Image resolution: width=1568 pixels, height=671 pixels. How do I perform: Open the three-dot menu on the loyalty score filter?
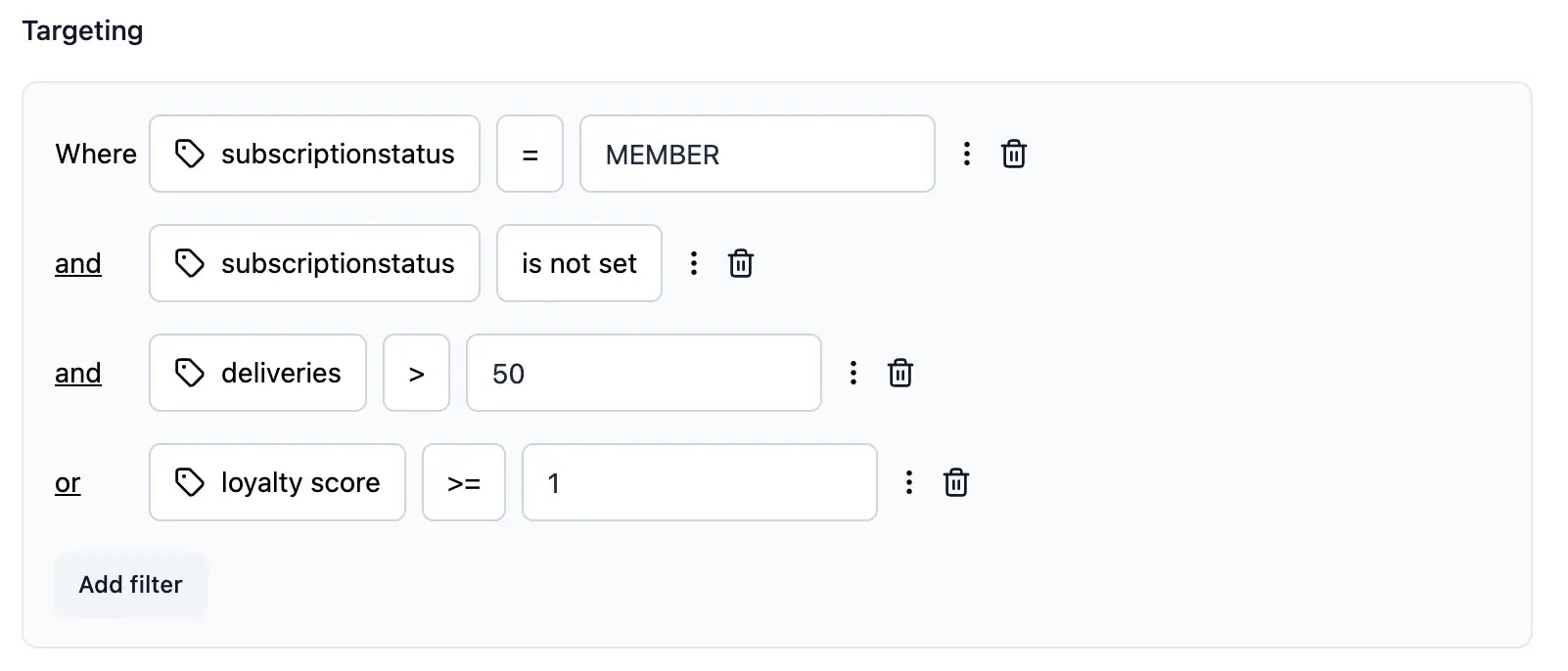[909, 482]
